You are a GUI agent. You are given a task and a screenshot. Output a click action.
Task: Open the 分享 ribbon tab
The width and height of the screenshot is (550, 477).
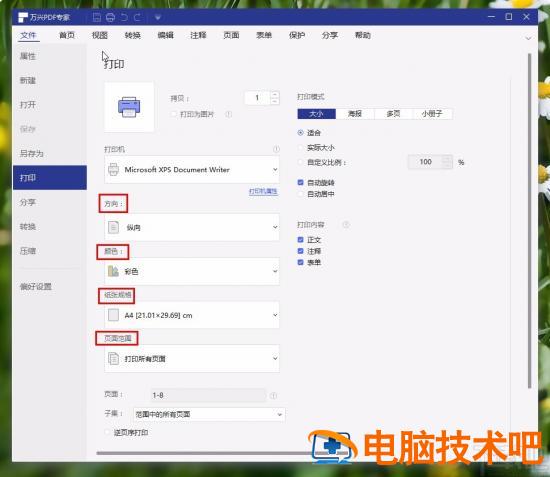[330, 35]
